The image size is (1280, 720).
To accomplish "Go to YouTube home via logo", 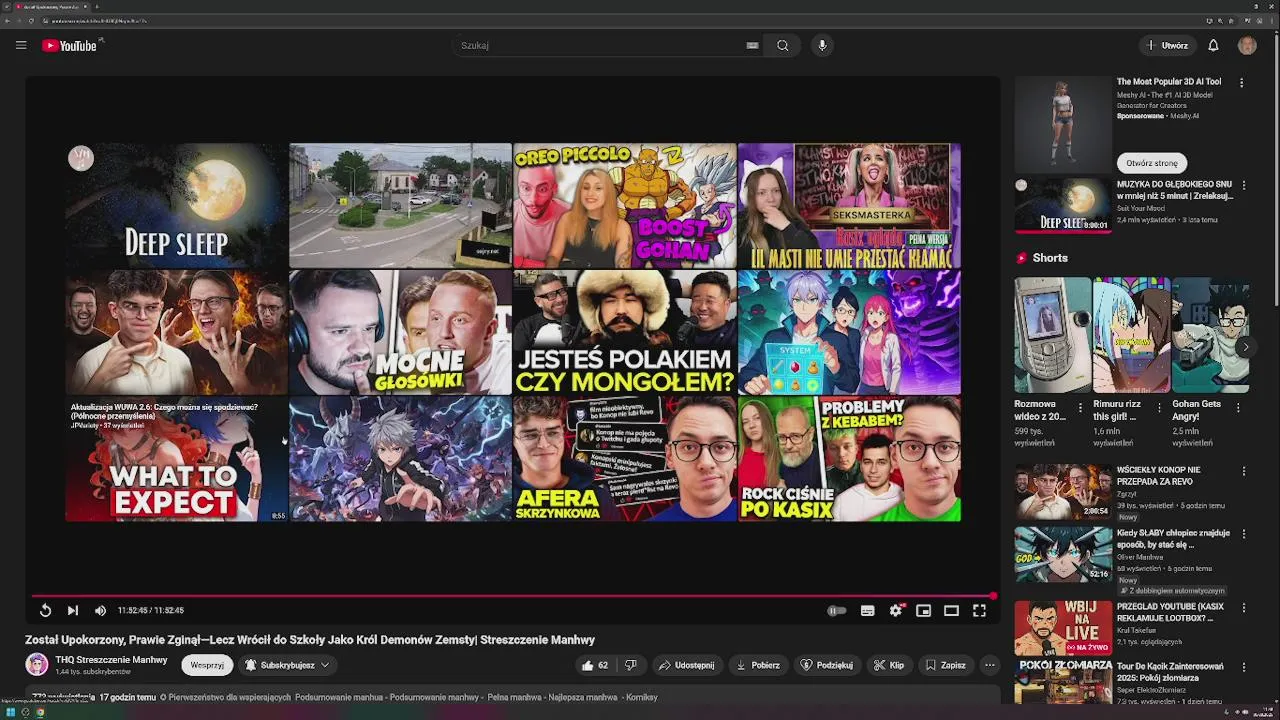I will coord(70,45).
